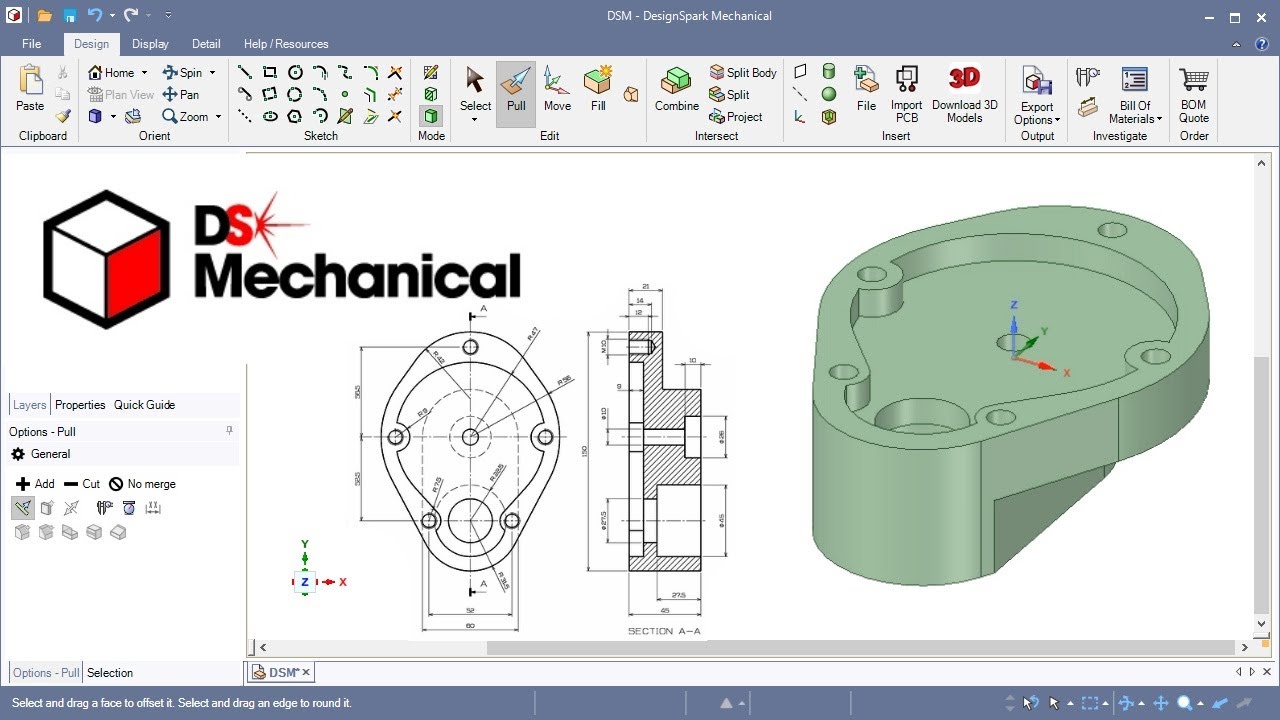The image size is (1280, 720).
Task: Open the Help / Resources tab
Action: pyautogui.click(x=286, y=44)
